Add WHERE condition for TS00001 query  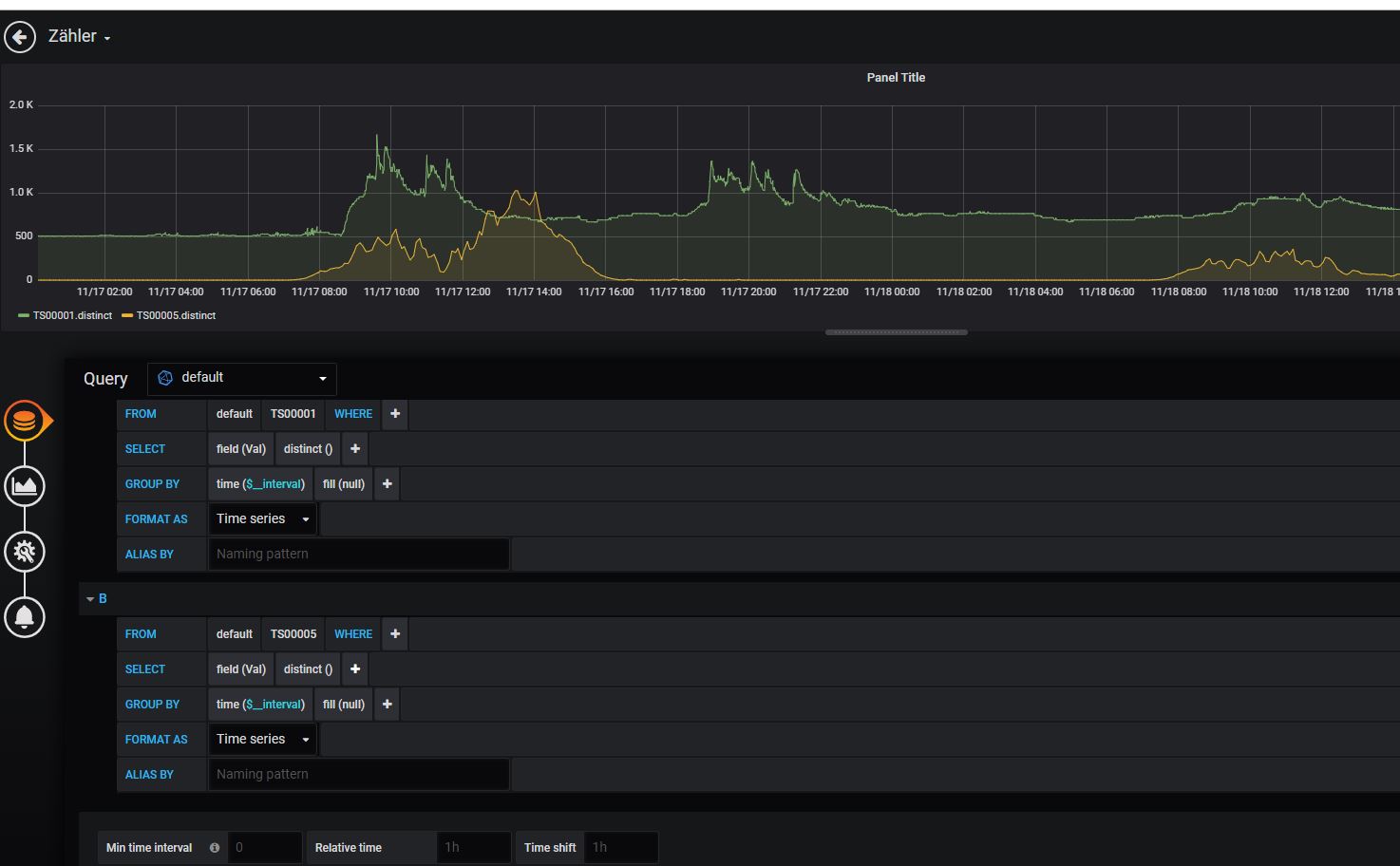coord(395,414)
